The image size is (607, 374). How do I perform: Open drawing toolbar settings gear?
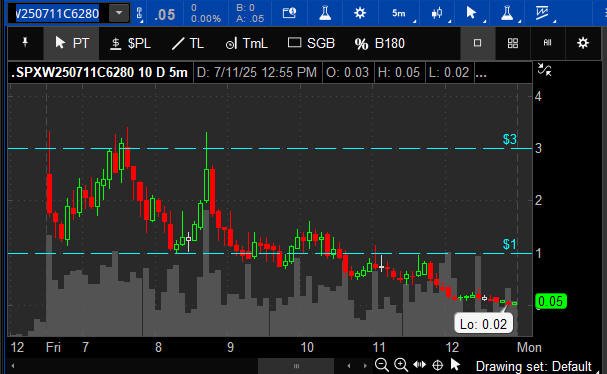click(x=583, y=43)
